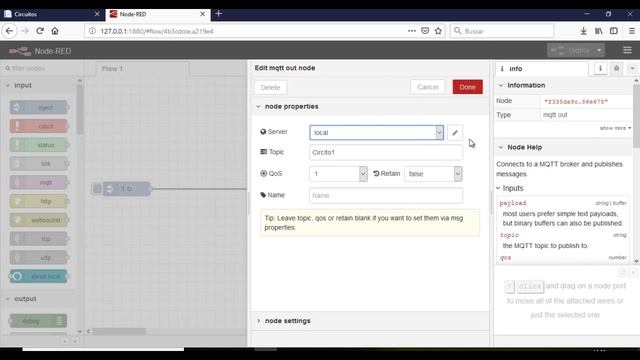Select the info sidebar tab
The height and width of the screenshot is (360, 640).
pyautogui.click(x=542, y=69)
